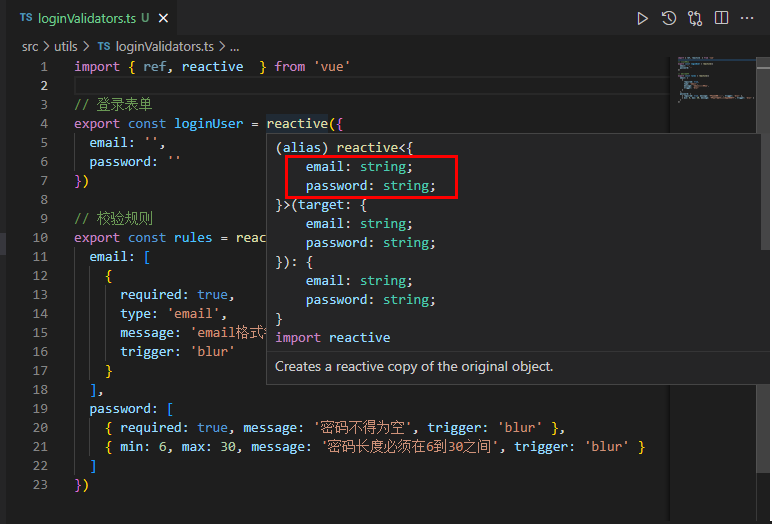Click the 'vue' import string
The width and height of the screenshot is (772, 524).
click(332, 66)
